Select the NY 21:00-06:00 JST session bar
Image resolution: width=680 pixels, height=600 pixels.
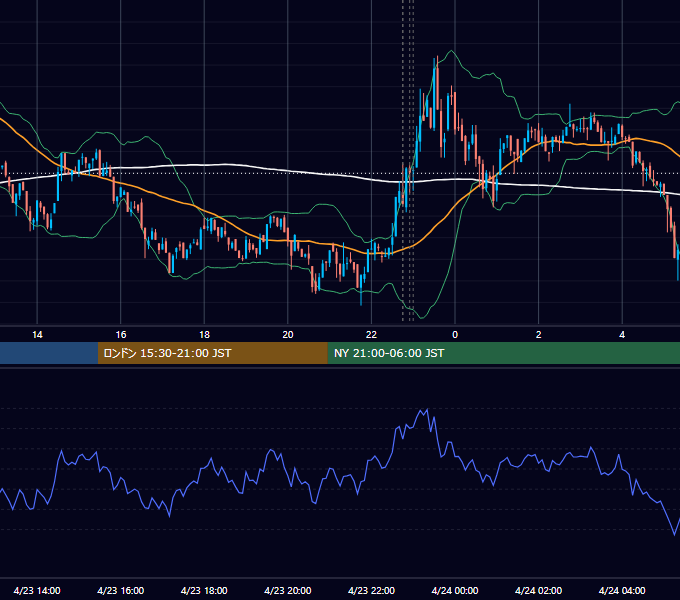[503, 353]
